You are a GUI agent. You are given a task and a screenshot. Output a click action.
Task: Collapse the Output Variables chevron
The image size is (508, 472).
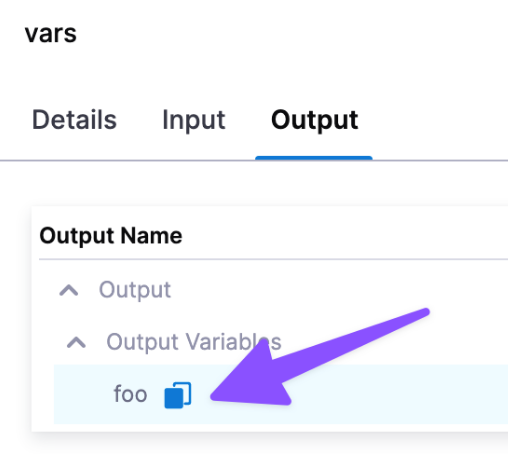point(76,342)
